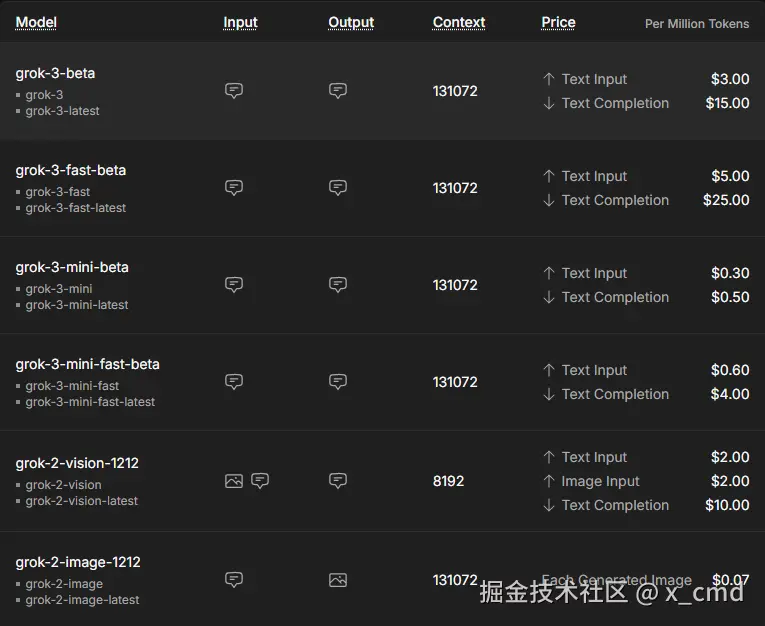The width and height of the screenshot is (765, 626).
Task: Select the grok-3-mini-latest alias
Action: coord(77,305)
